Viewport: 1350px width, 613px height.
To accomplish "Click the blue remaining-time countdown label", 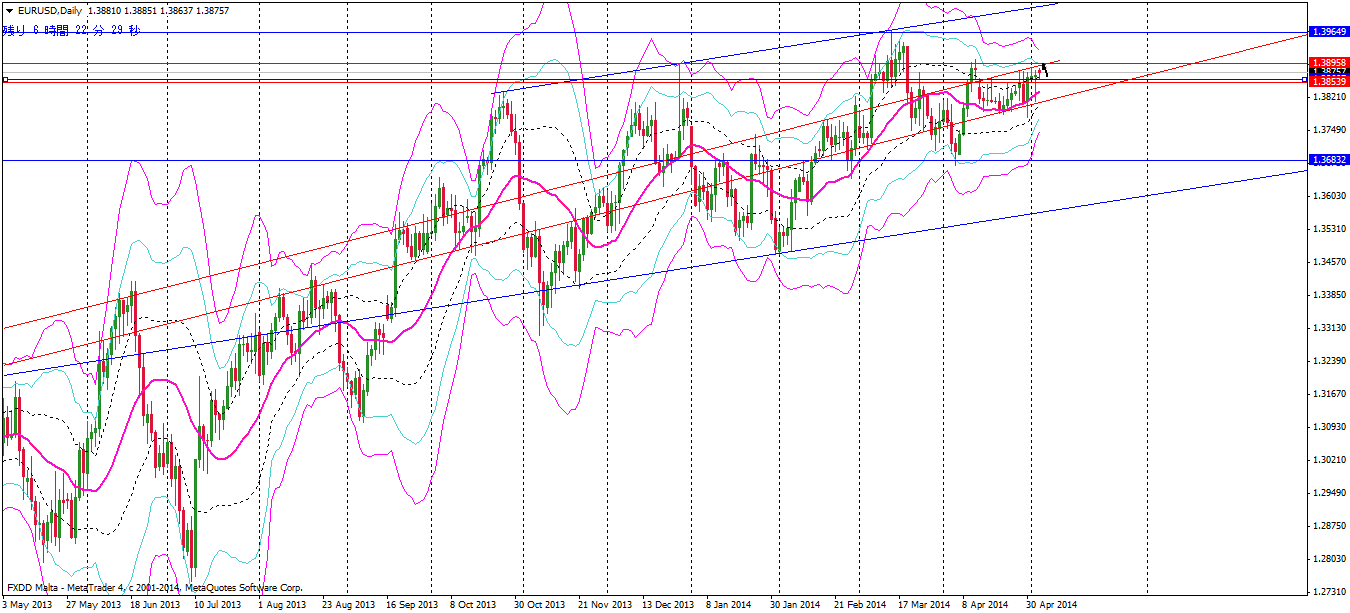I will (71, 30).
